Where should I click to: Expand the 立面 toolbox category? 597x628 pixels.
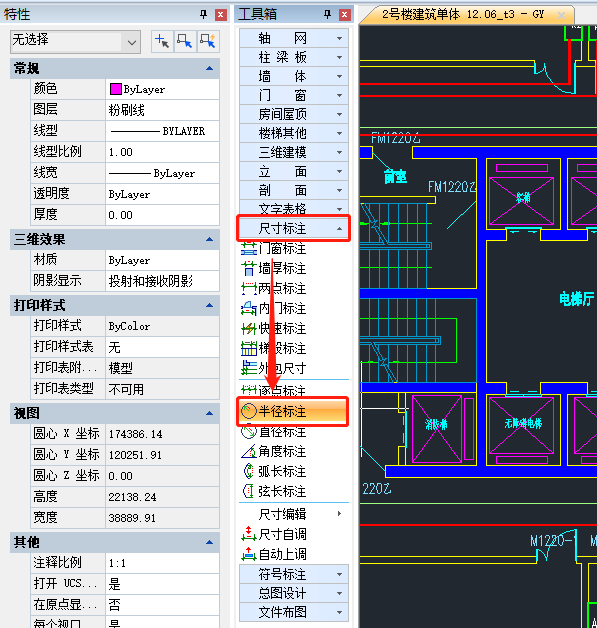(x=294, y=171)
